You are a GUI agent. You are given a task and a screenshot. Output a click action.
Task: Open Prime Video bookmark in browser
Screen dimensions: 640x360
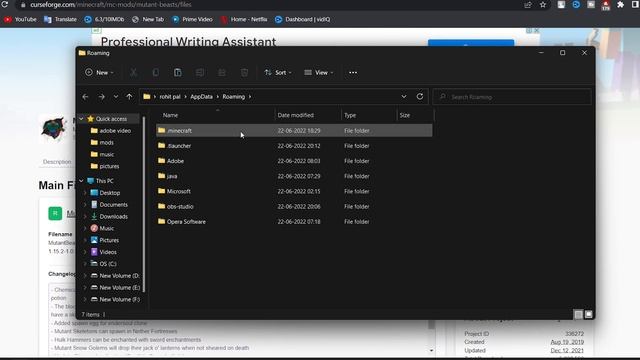point(192,19)
